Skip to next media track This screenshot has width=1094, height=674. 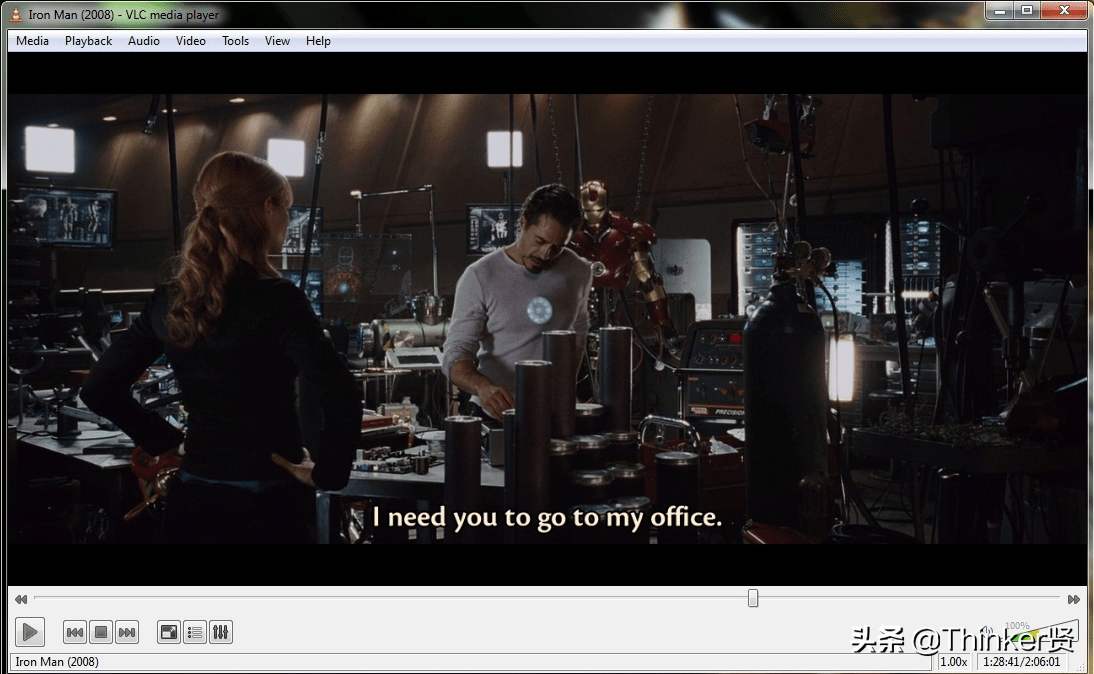(126, 632)
